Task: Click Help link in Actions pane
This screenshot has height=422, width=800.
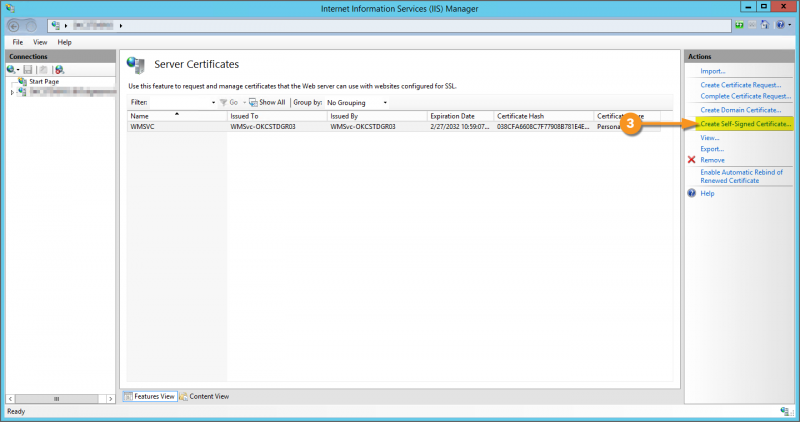Action: coord(707,193)
